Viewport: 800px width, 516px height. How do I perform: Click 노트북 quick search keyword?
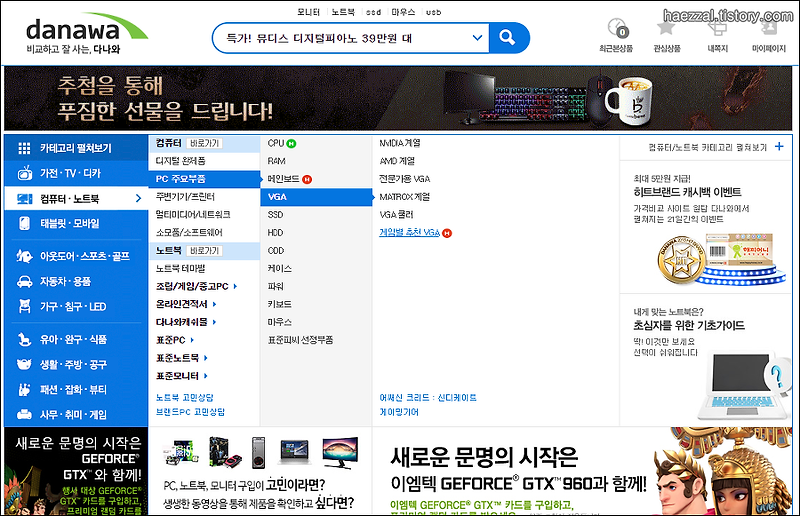343,12
